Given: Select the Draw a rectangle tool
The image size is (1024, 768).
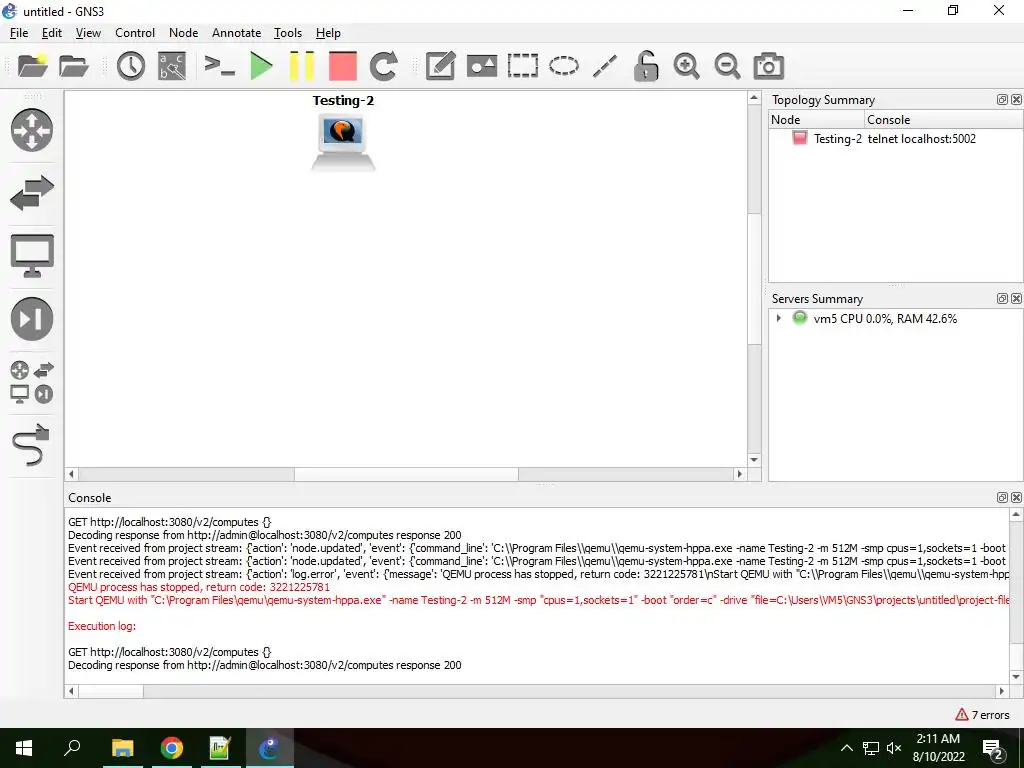Looking at the screenshot, I should 522,66.
